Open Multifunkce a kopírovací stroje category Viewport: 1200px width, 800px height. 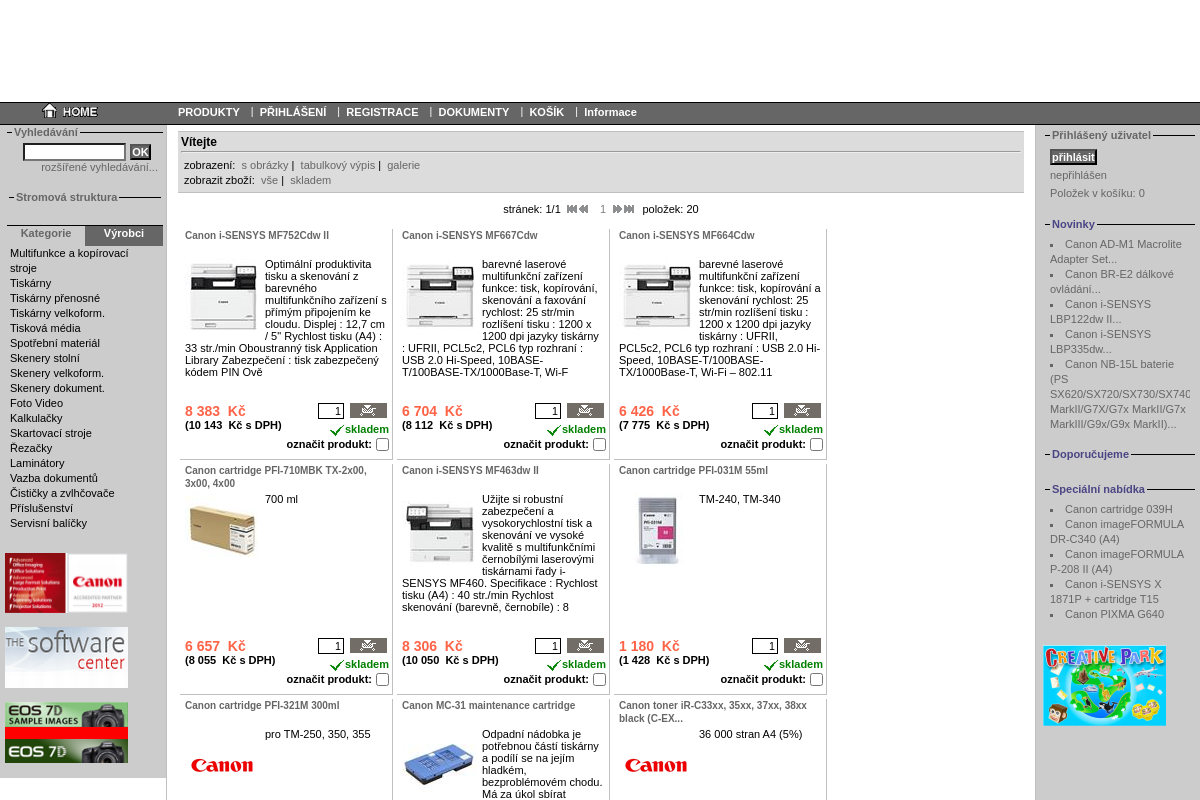pyautogui.click(x=69, y=260)
